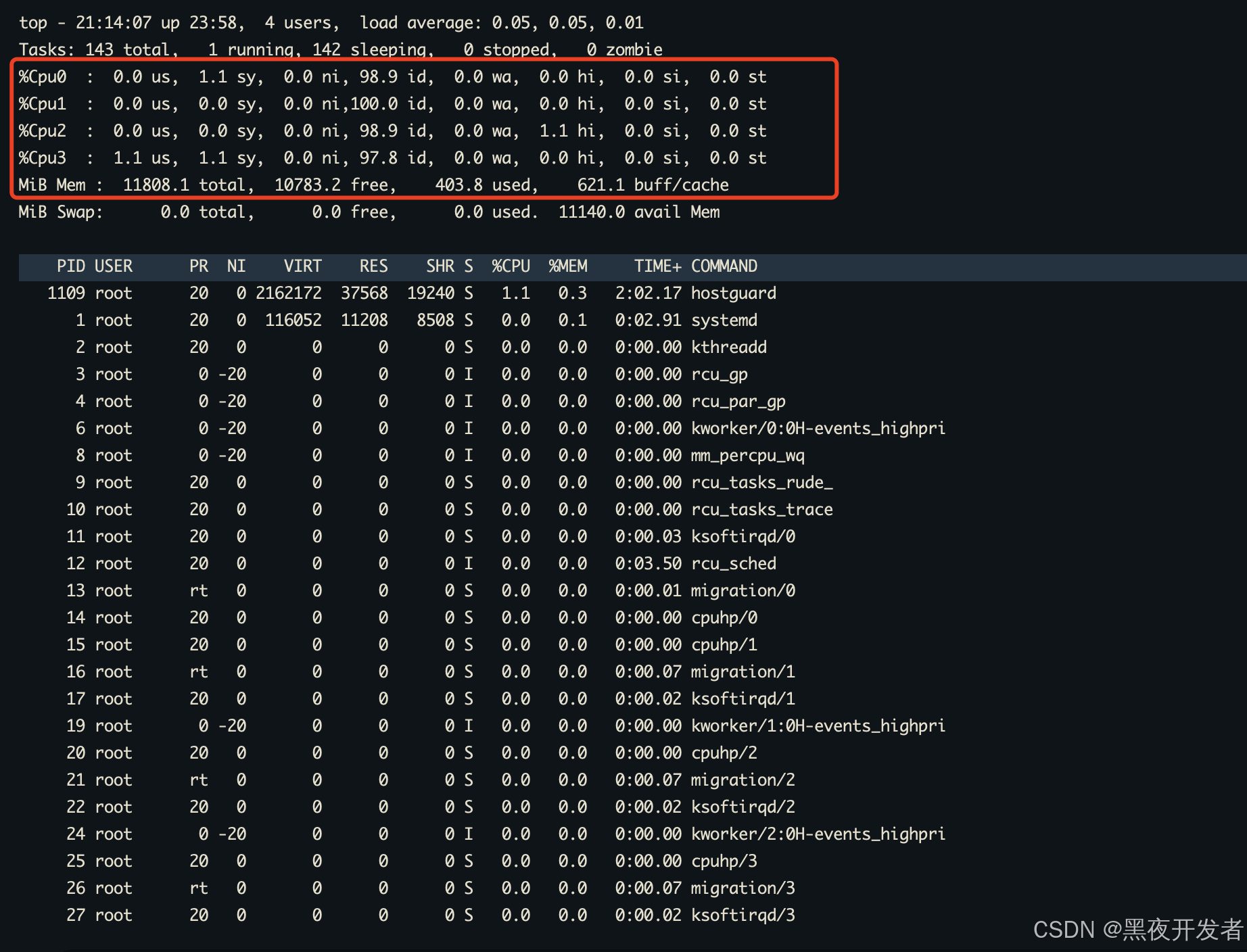Select kworker/0:0H-events_highpri command
The width and height of the screenshot is (1247, 952).
[818, 429]
